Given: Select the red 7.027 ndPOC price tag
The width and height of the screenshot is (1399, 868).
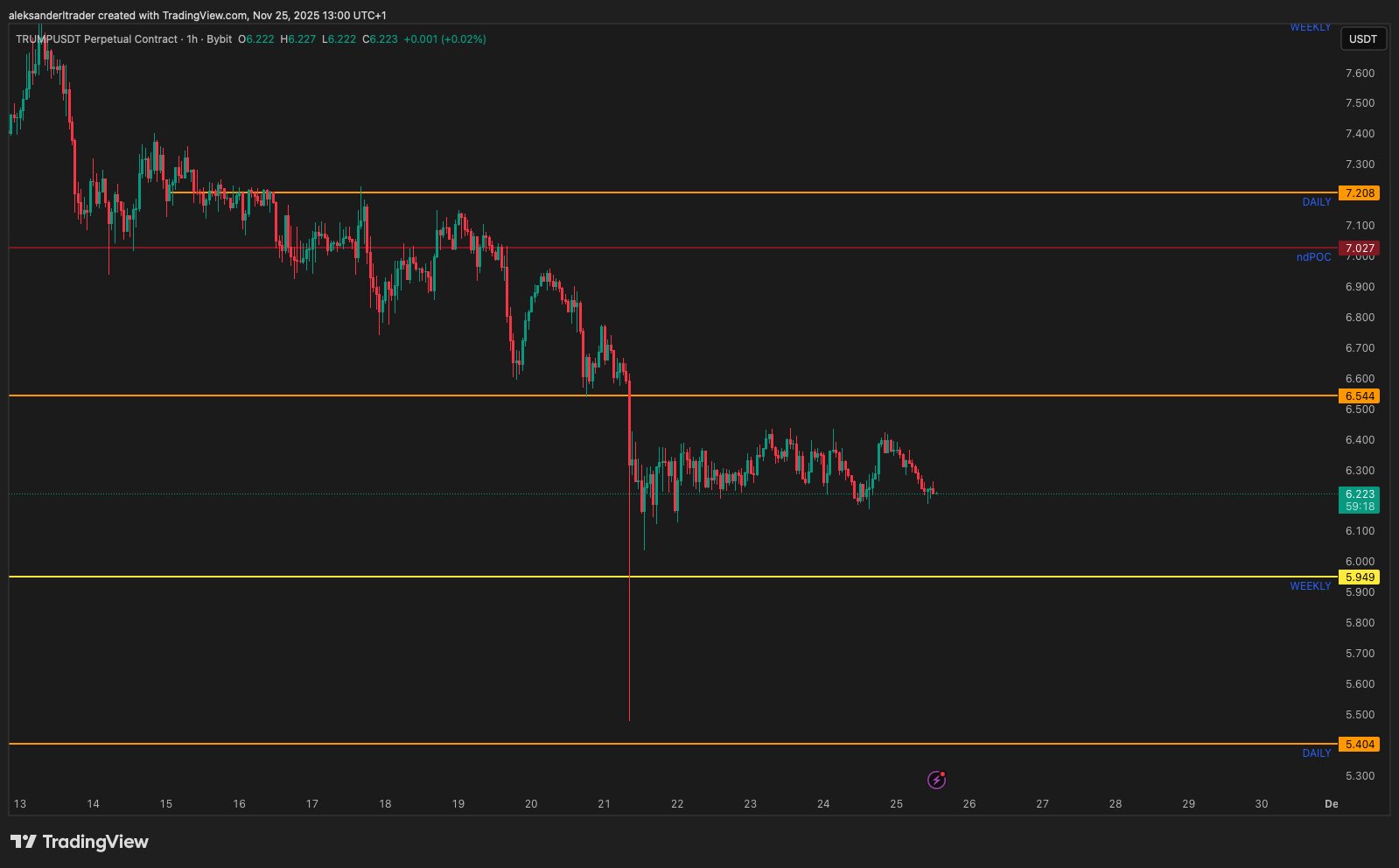Looking at the screenshot, I should pos(1359,248).
